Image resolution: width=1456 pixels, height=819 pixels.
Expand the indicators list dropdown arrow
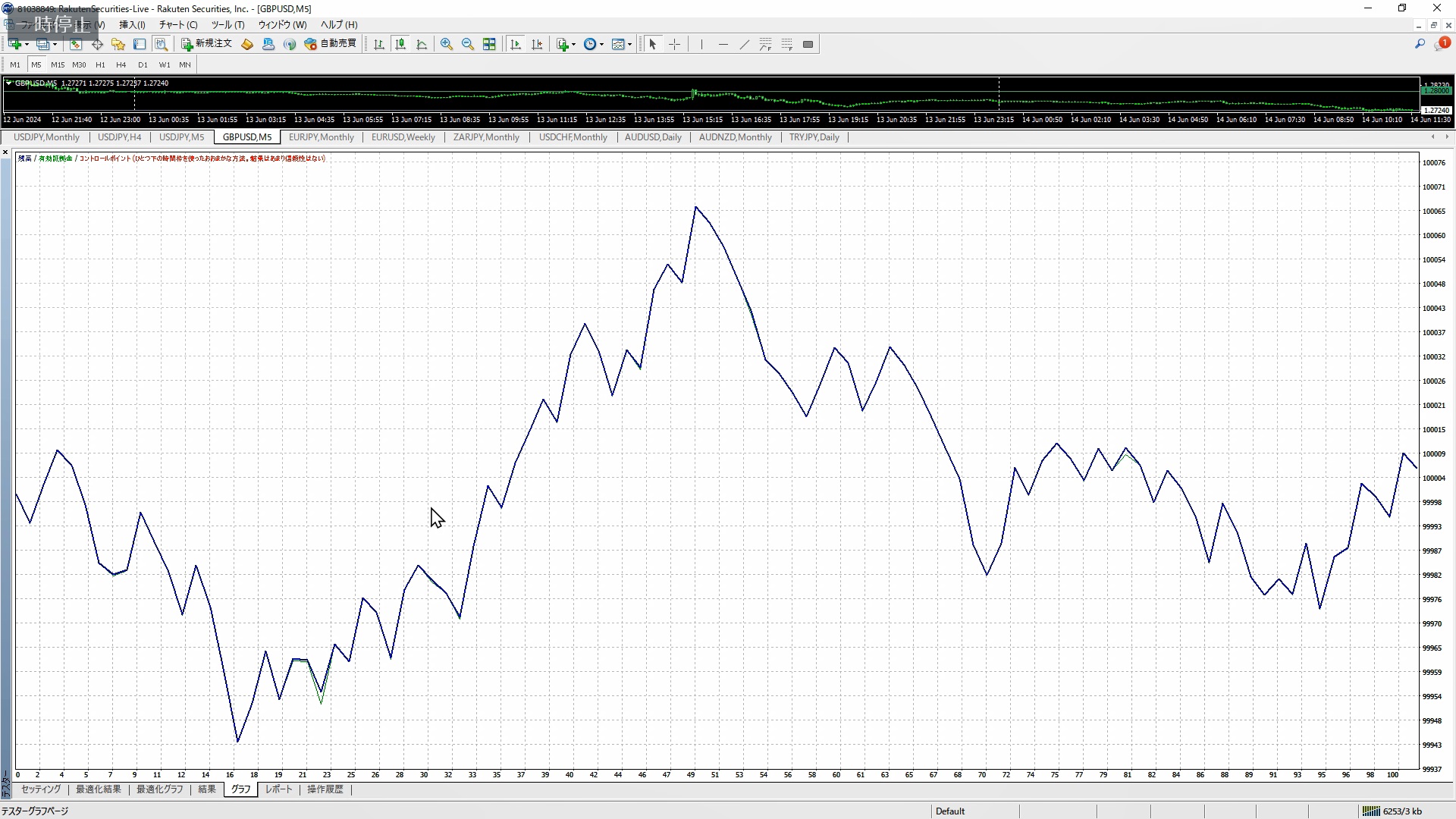tap(573, 44)
